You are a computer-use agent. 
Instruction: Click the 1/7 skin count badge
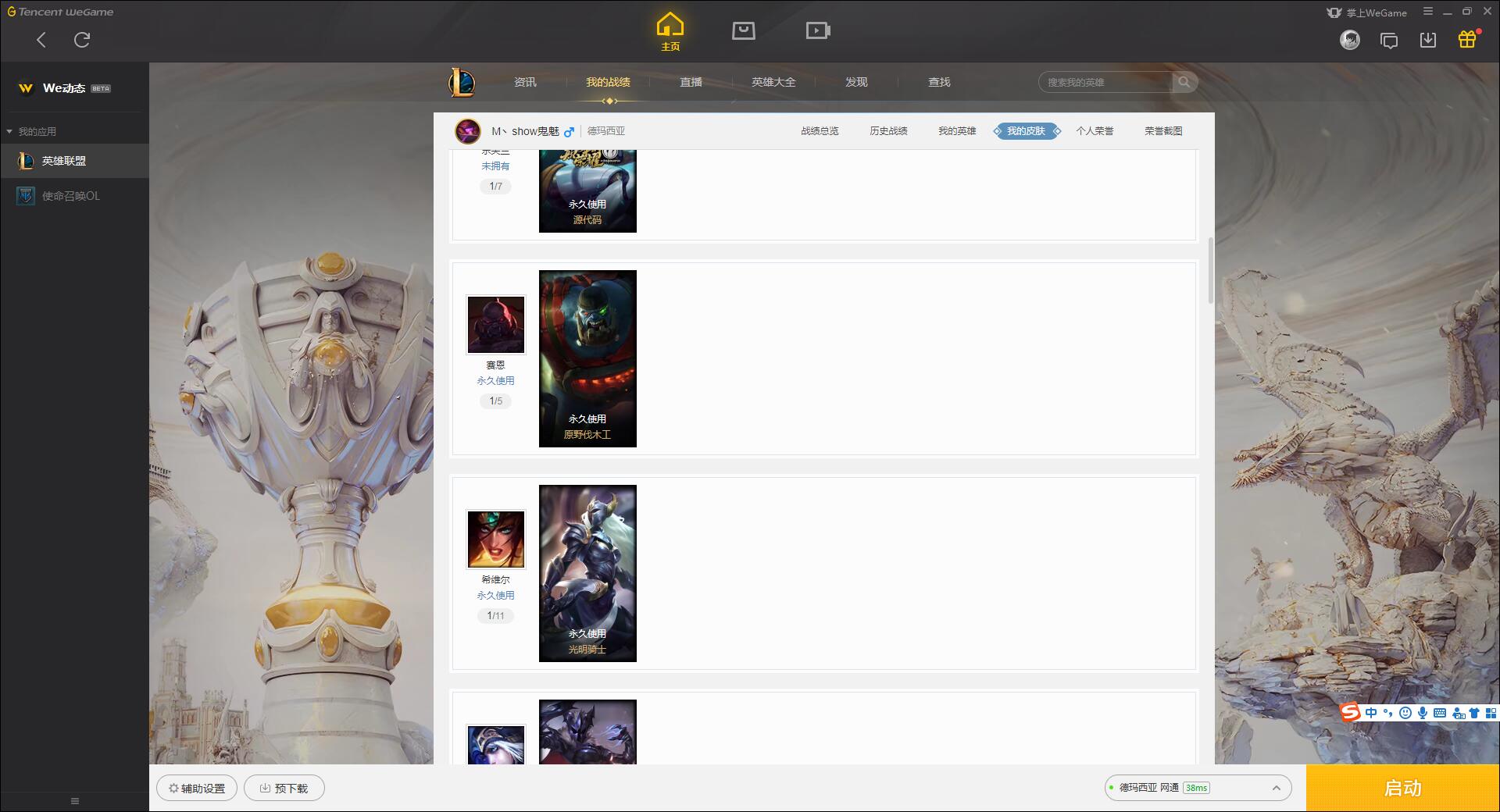496,186
